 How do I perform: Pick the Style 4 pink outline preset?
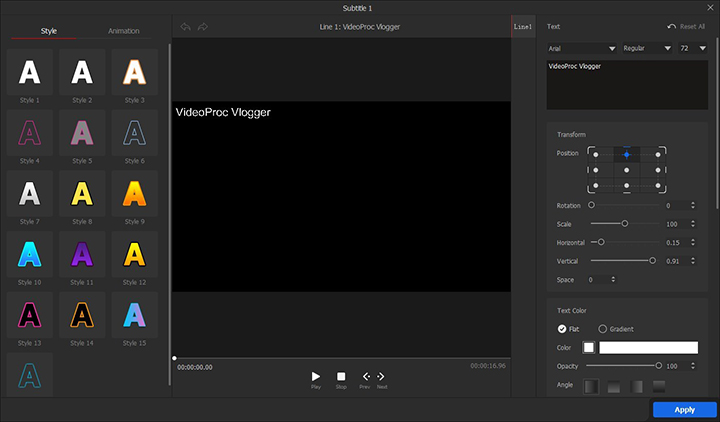(29, 133)
